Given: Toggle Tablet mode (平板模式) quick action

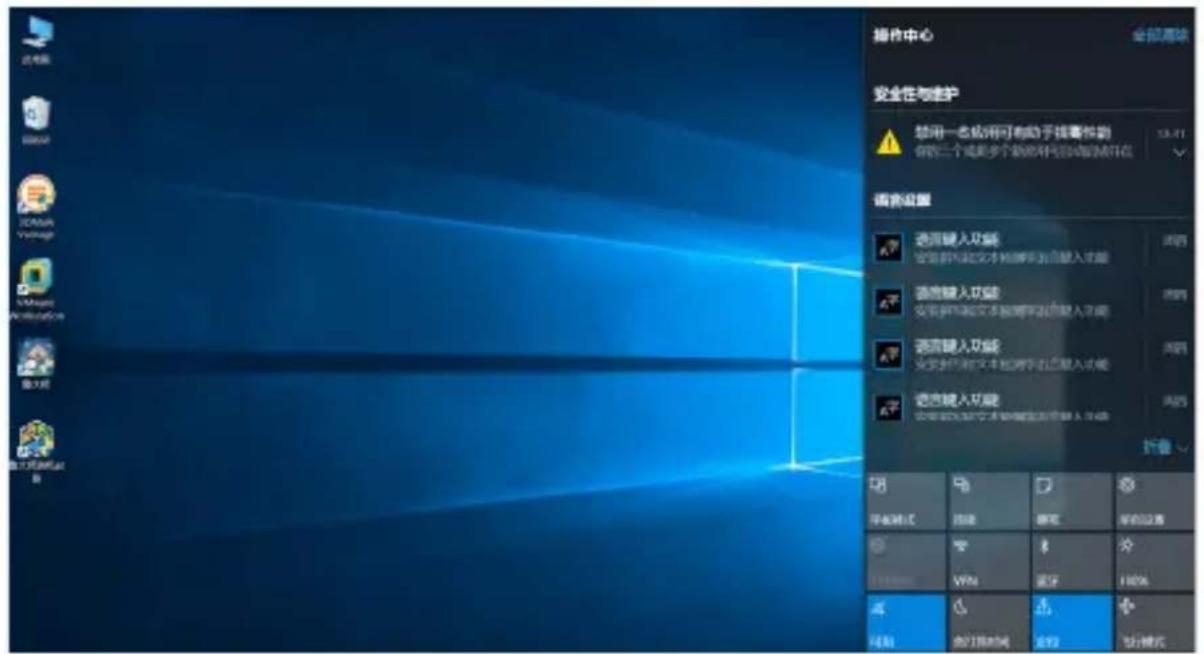Looking at the screenshot, I should [x=904, y=501].
